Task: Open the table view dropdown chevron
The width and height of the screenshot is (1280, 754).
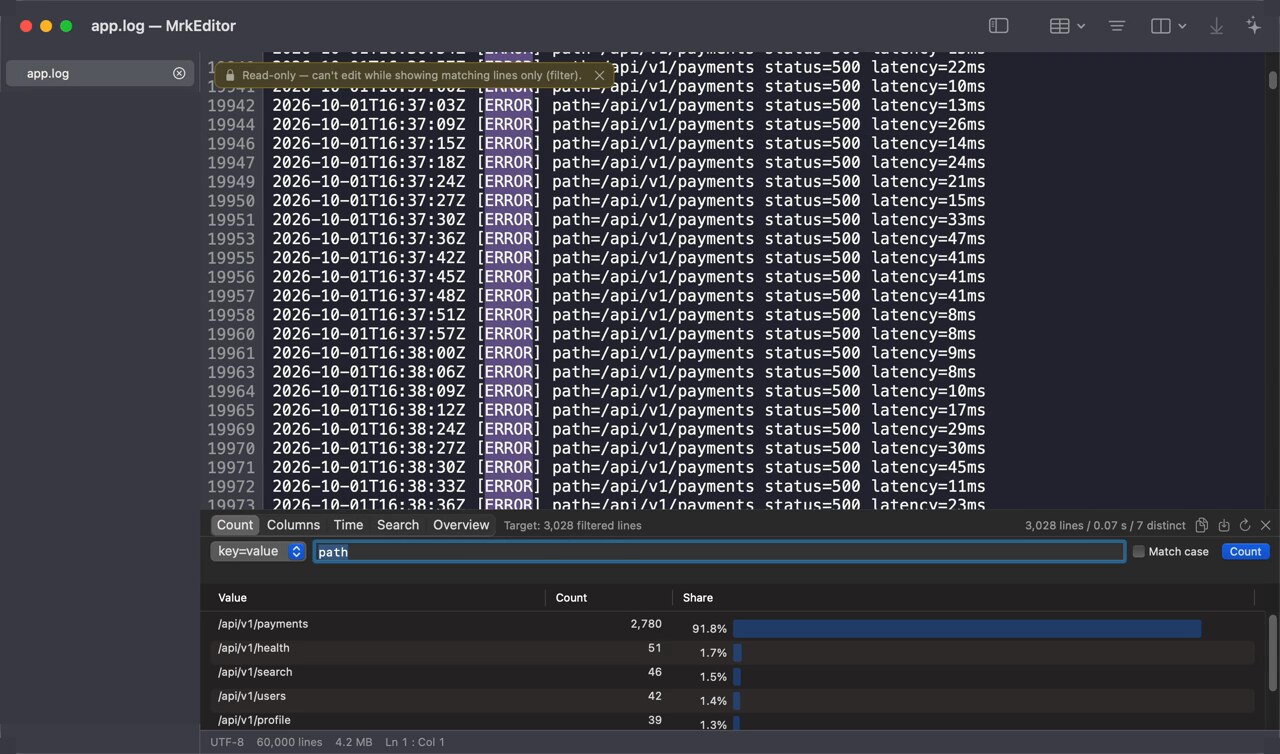Action: point(1081,26)
